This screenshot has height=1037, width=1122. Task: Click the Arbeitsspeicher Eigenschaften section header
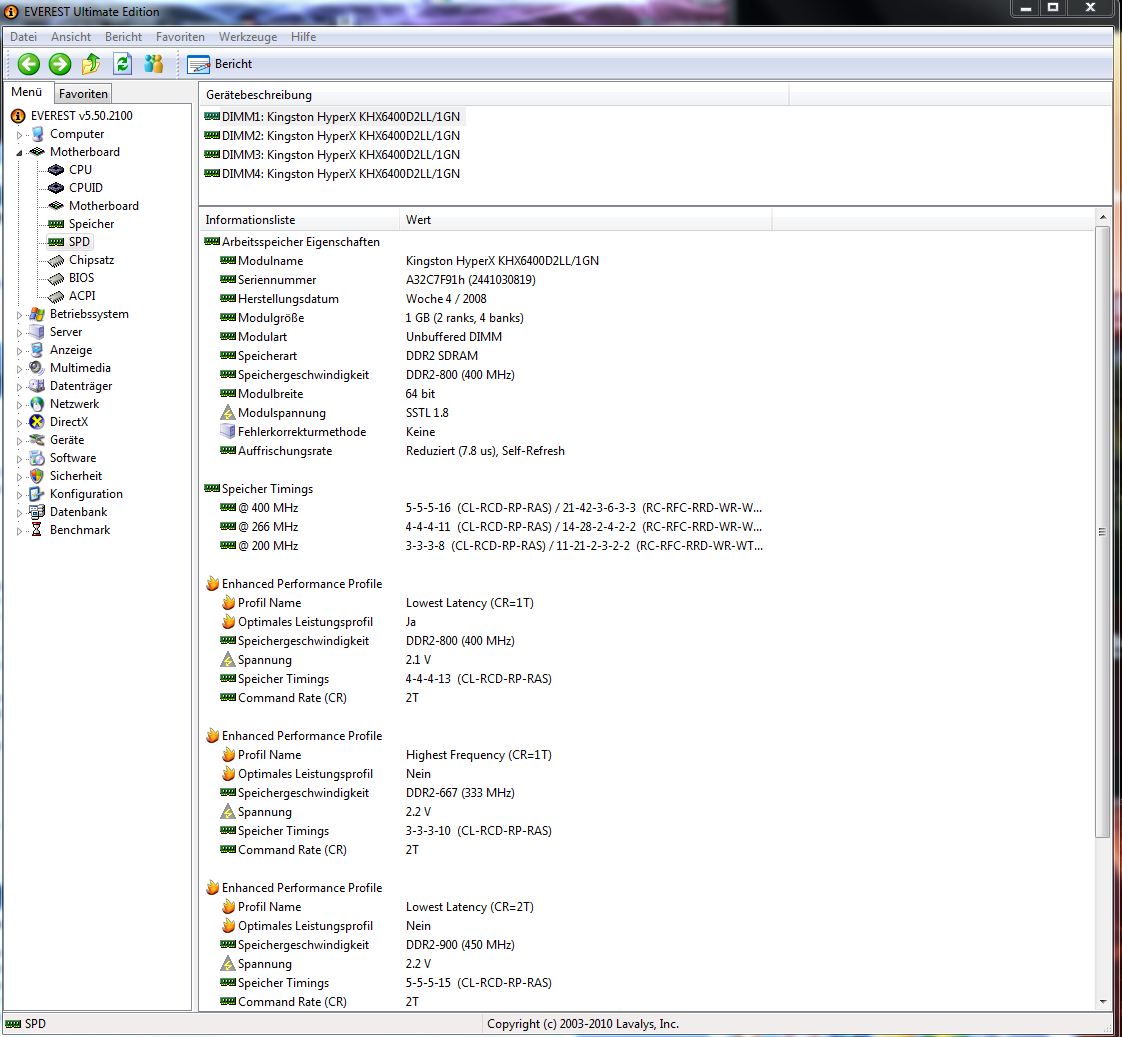pyautogui.click(x=292, y=242)
